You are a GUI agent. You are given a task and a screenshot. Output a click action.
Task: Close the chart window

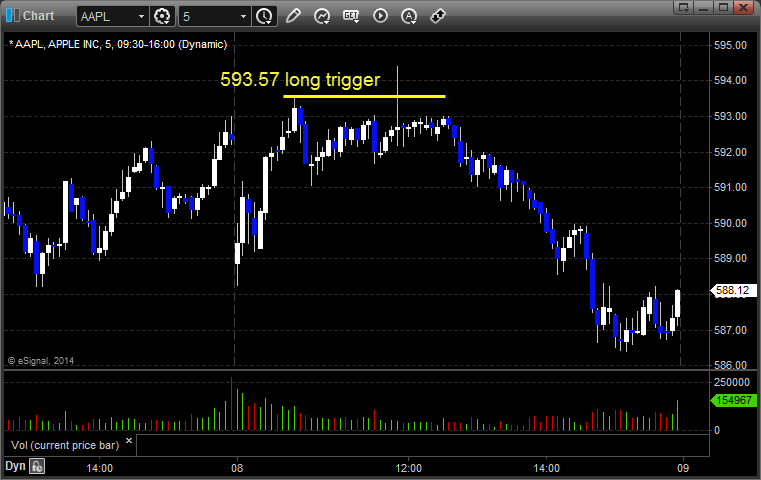point(743,7)
